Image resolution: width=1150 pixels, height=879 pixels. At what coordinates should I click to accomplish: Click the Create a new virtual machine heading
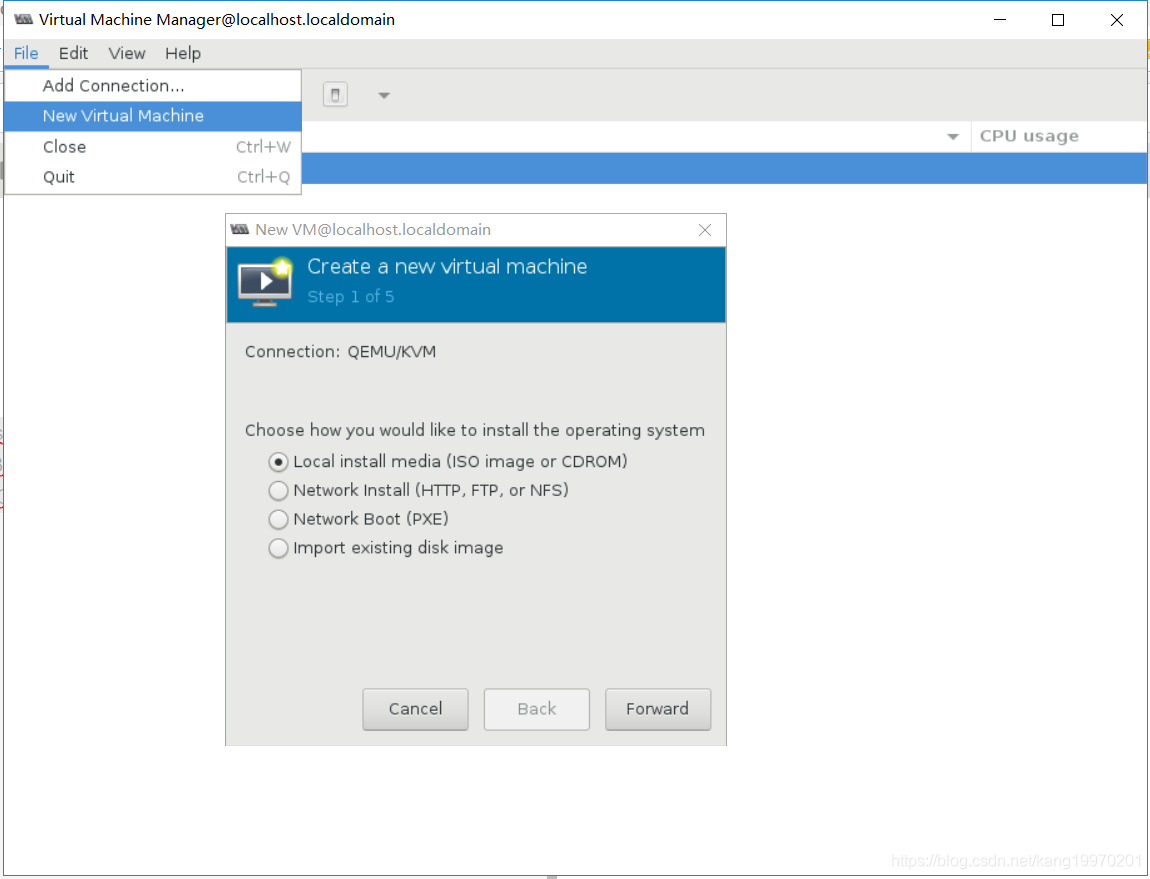tap(447, 267)
